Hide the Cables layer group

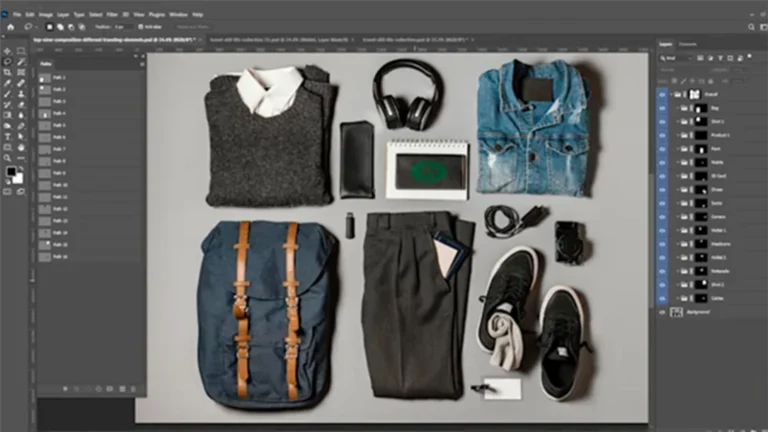tap(662, 298)
